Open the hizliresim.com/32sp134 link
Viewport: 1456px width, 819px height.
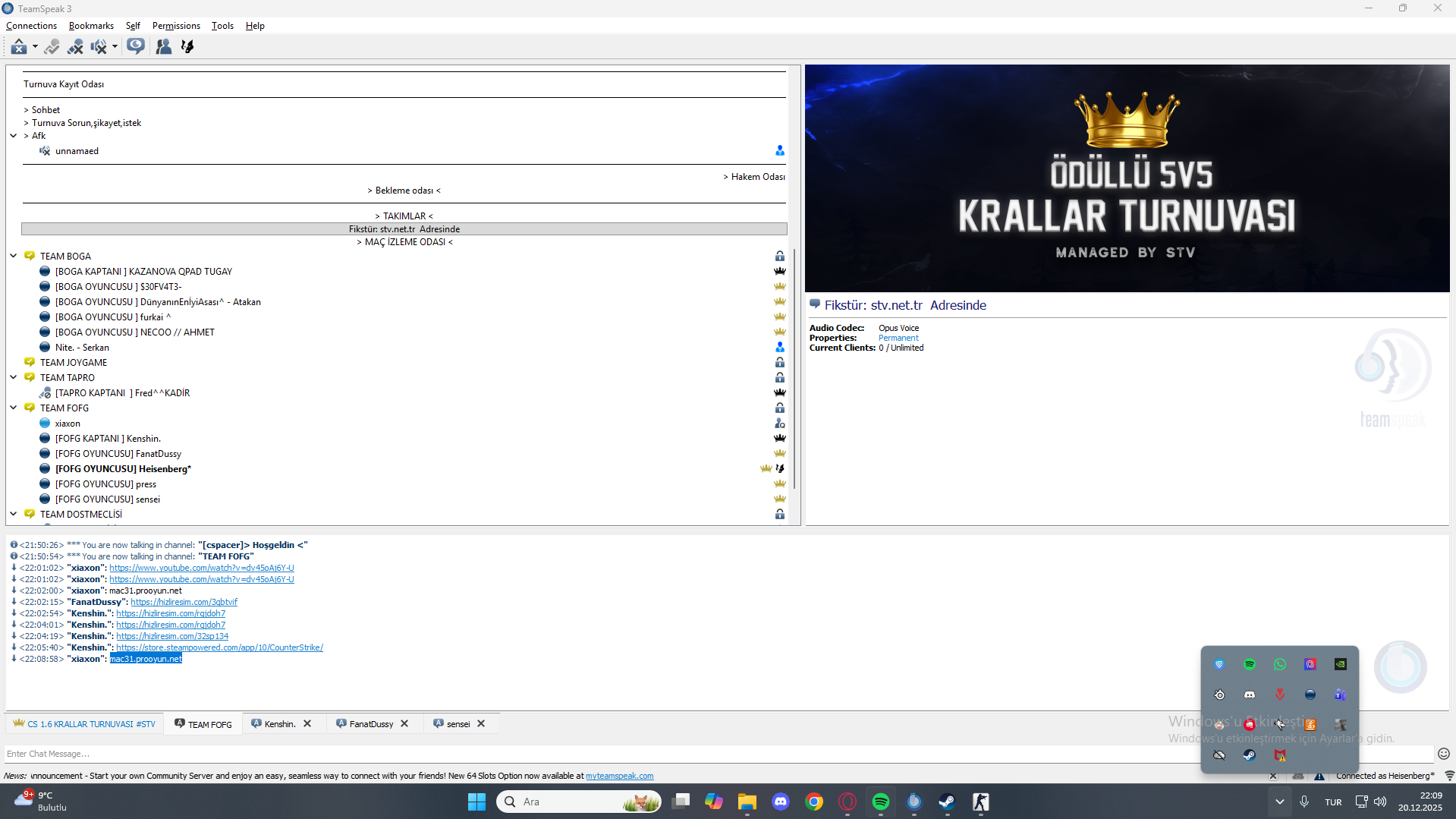coord(172,637)
